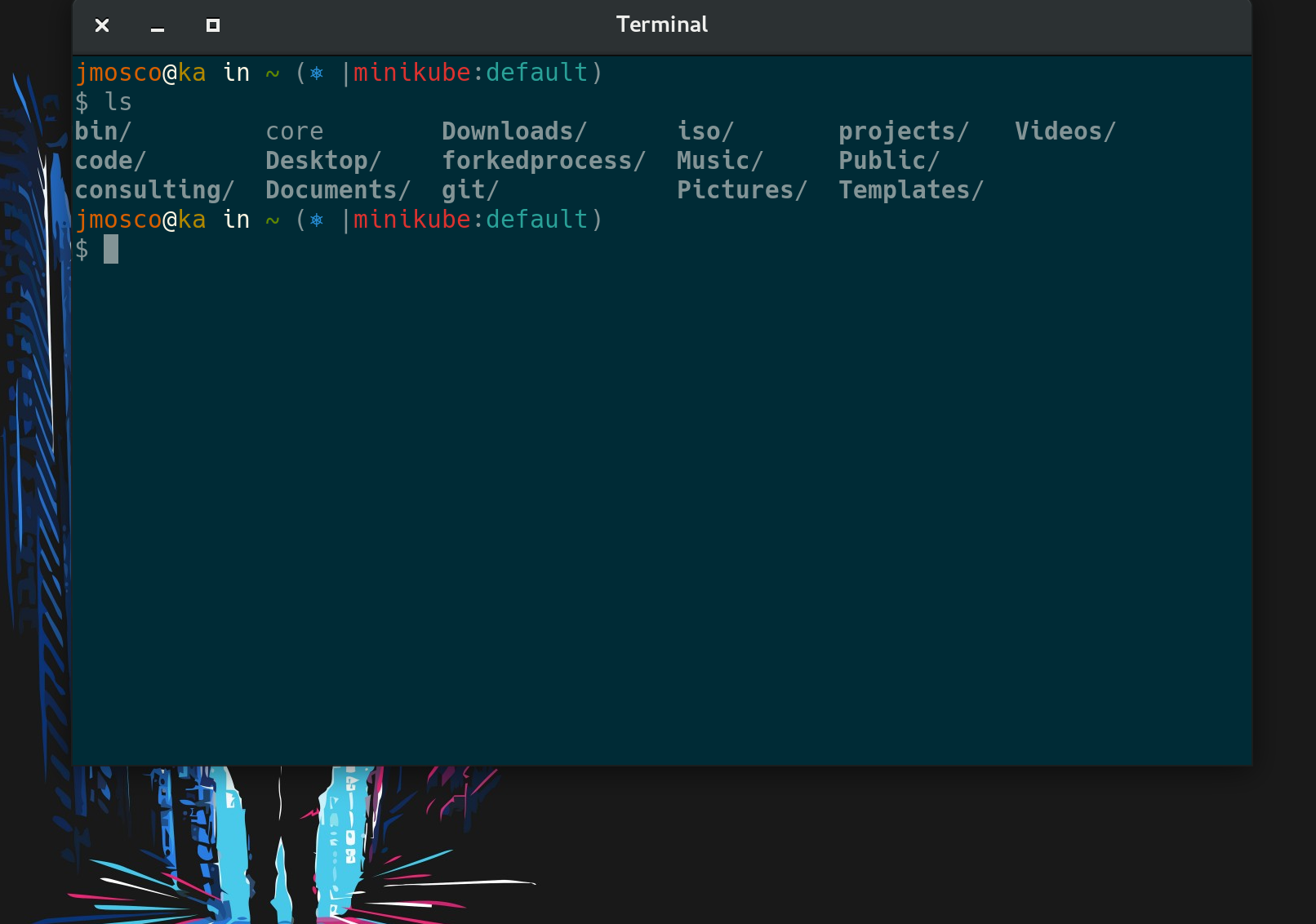Click the 'projects/' directory entry

pos(904,131)
